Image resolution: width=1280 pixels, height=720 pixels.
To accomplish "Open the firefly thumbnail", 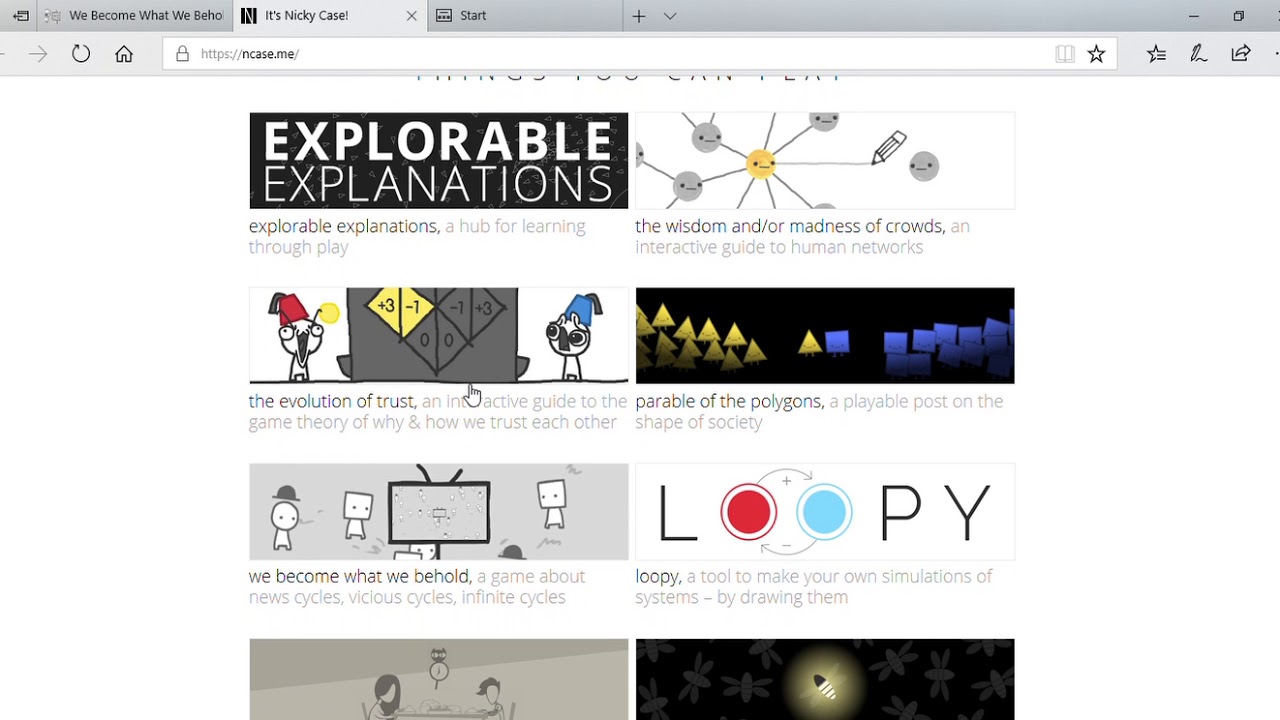I will point(825,679).
